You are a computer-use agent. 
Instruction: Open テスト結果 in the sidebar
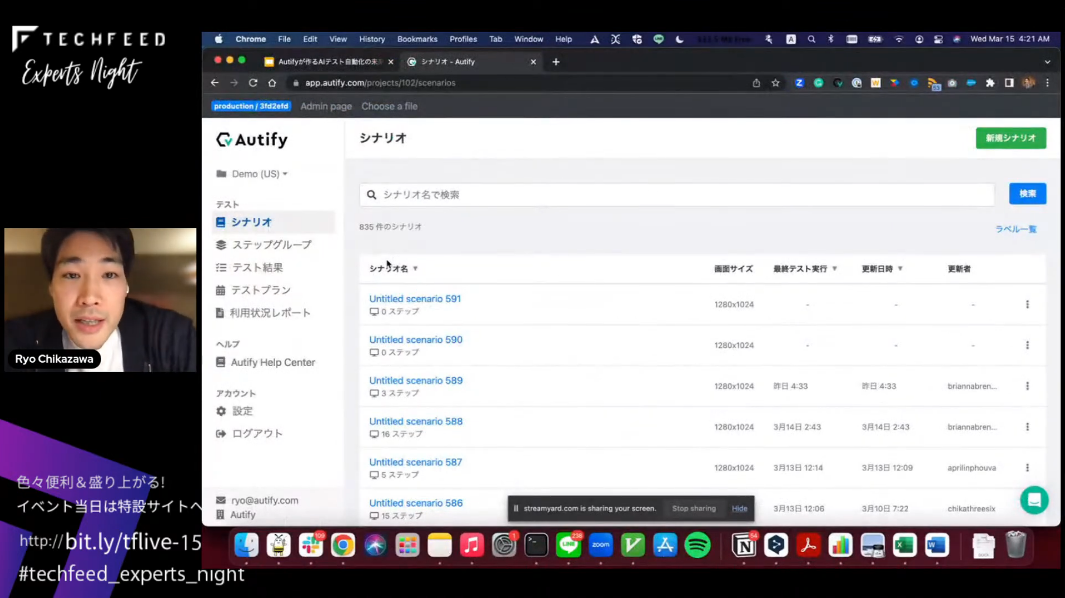tap(249, 268)
